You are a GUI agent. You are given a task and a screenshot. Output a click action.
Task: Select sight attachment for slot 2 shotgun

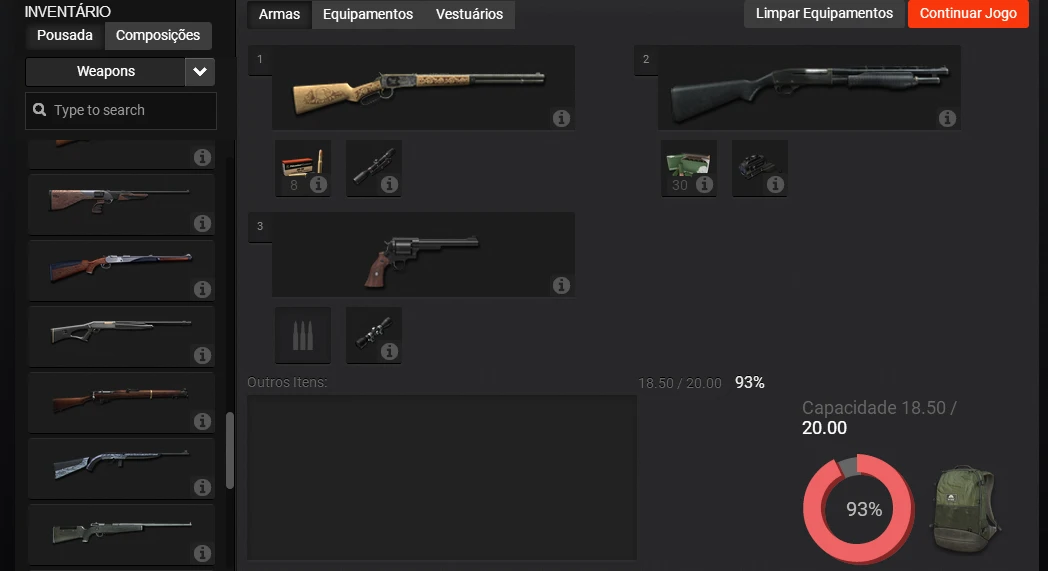coord(759,168)
